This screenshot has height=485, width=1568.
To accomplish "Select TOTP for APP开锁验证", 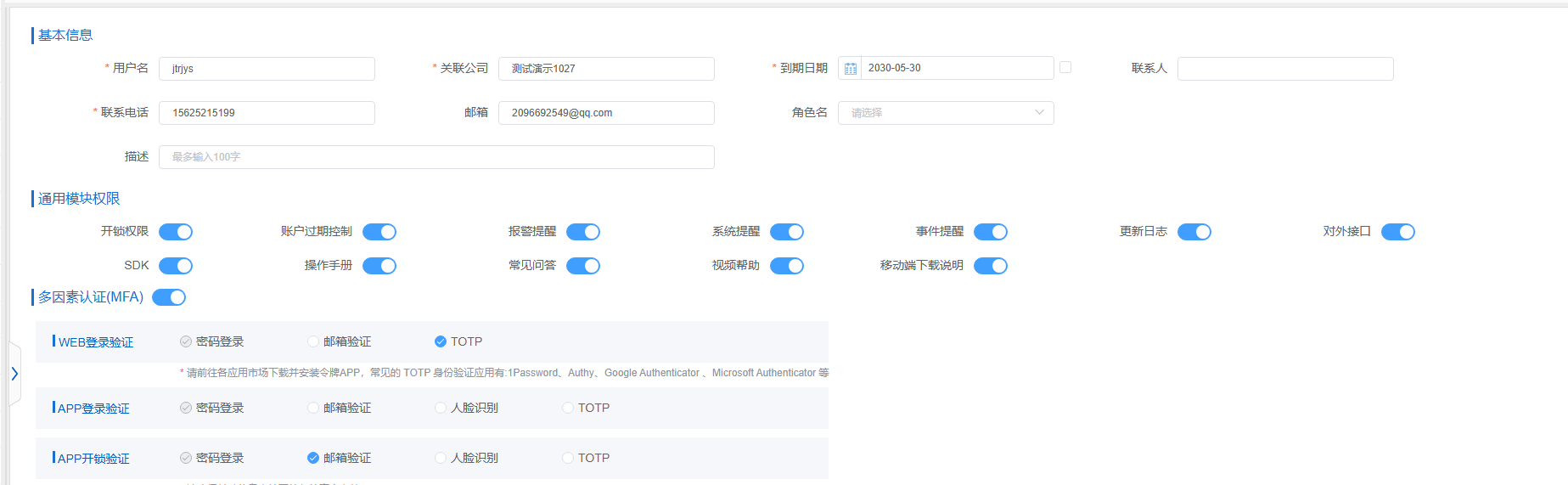I will pos(568,458).
